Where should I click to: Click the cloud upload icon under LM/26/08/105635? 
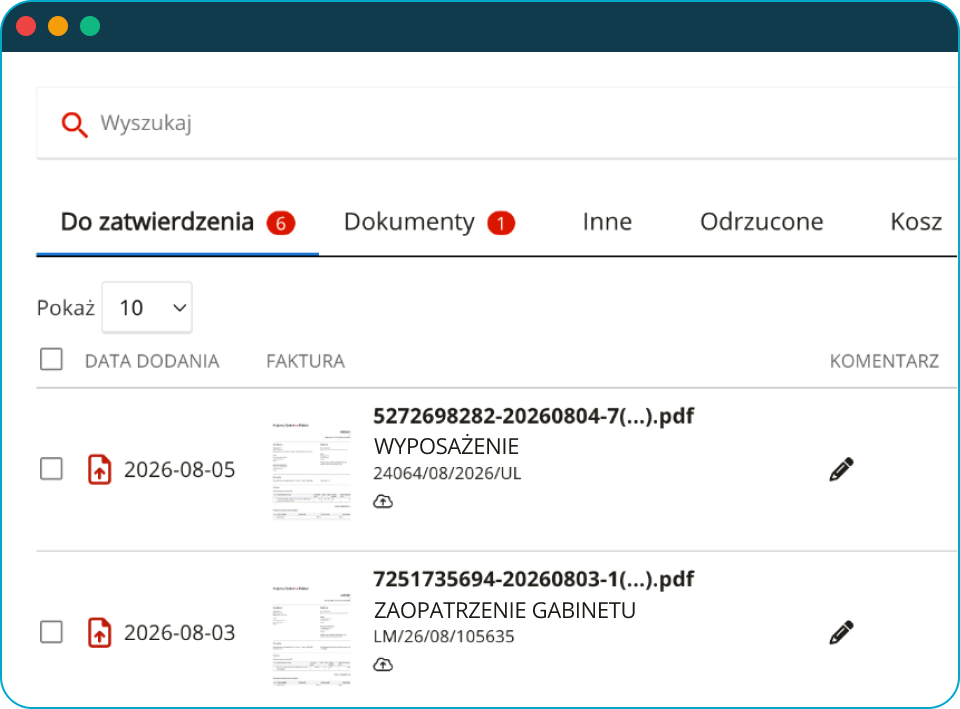tap(383, 664)
